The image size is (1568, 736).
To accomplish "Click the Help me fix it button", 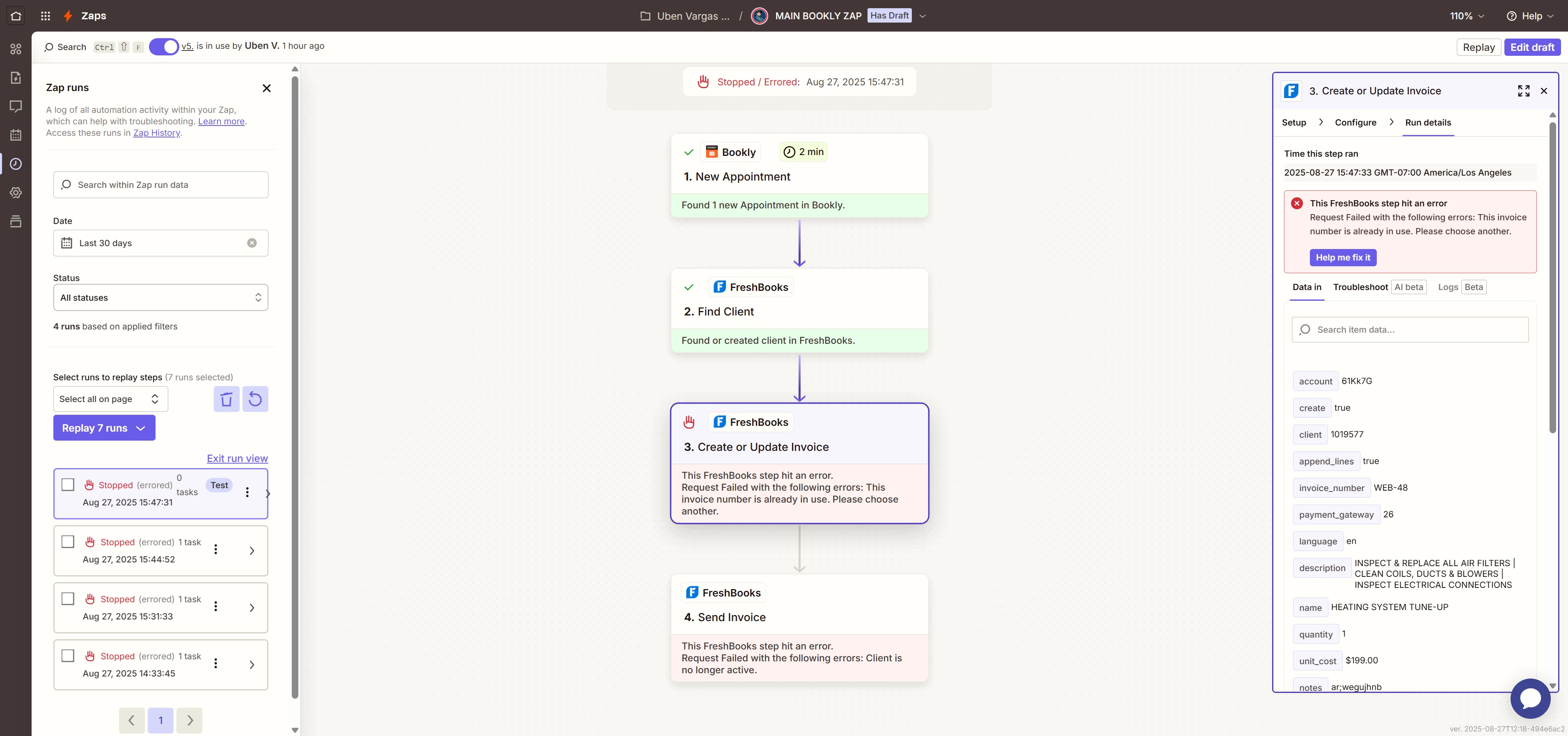I will (1343, 258).
